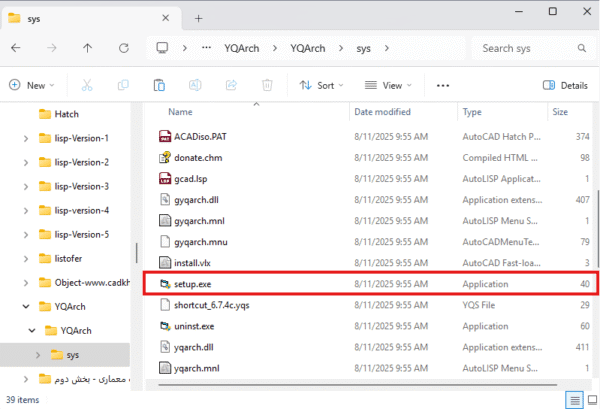Click the Cut scissors icon in toolbar
Screen dimensions: 600x409
pyautogui.click(x=87, y=86)
